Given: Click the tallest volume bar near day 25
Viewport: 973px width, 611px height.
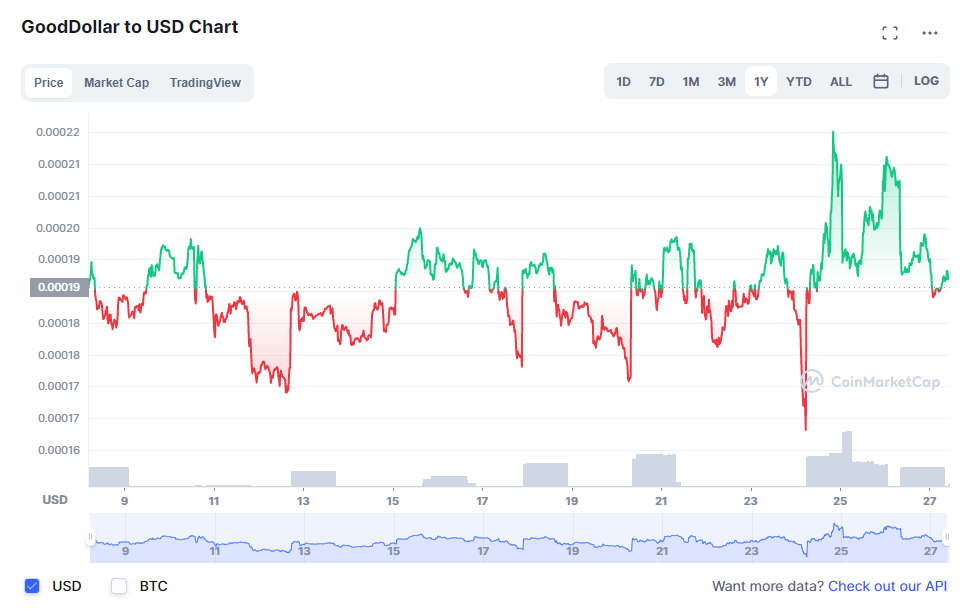Looking at the screenshot, I should [x=847, y=458].
